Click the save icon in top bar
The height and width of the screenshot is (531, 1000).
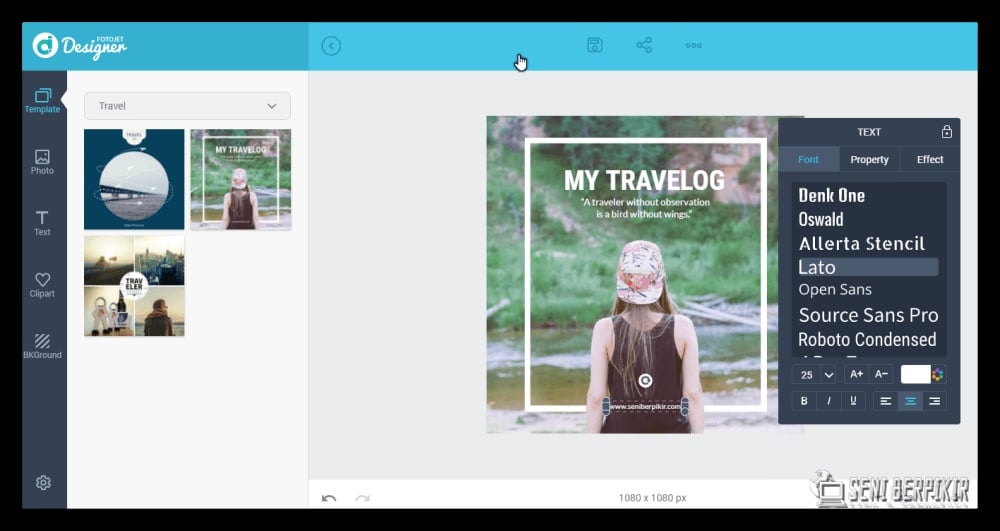(x=594, y=45)
